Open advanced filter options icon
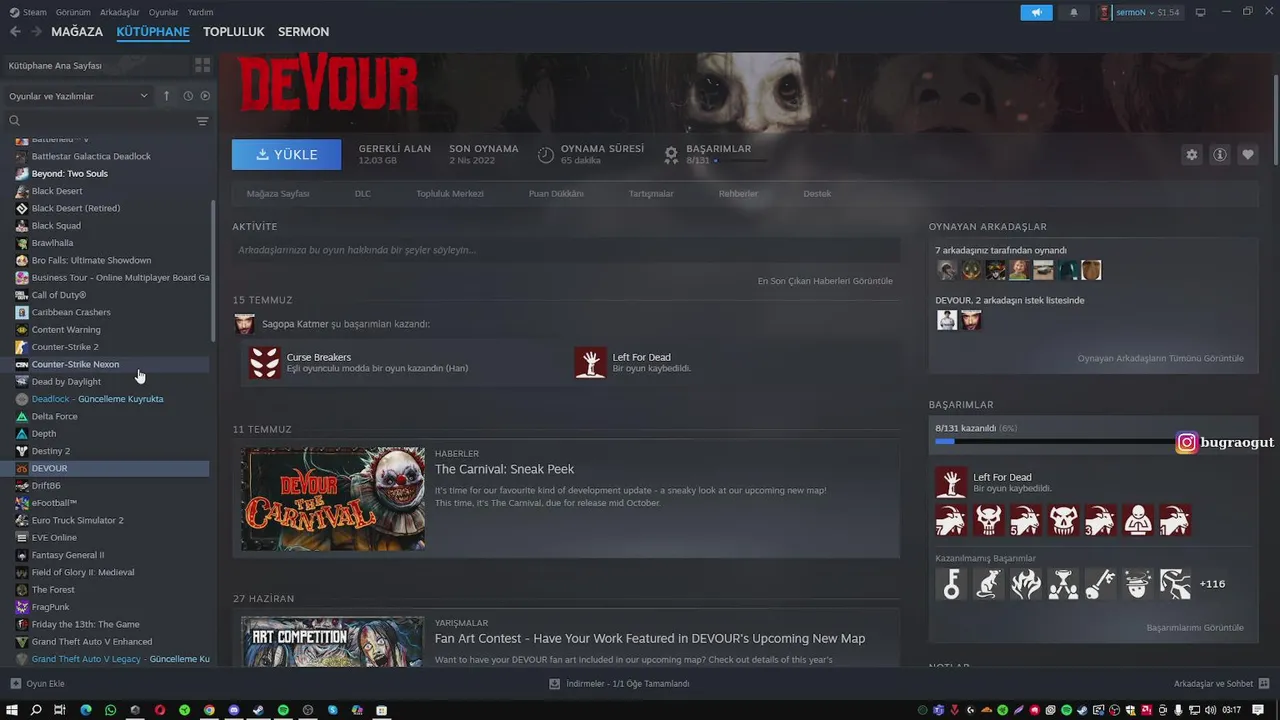Viewport: 1280px width, 720px height. [x=202, y=121]
